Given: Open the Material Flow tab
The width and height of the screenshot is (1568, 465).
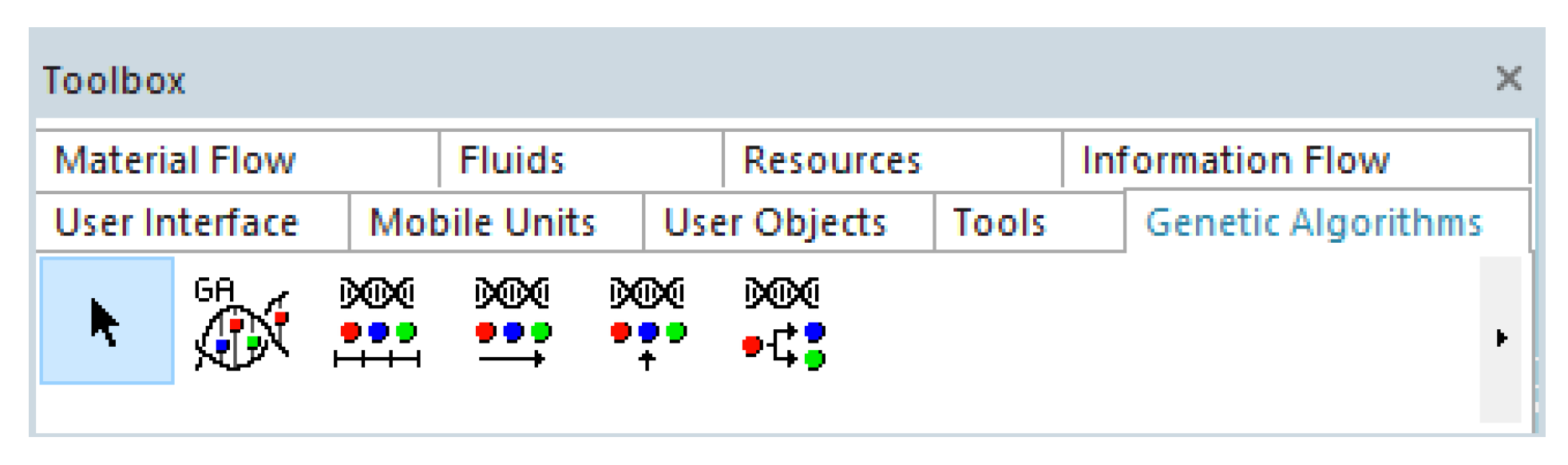Looking at the screenshot, I should pos(176,161).
